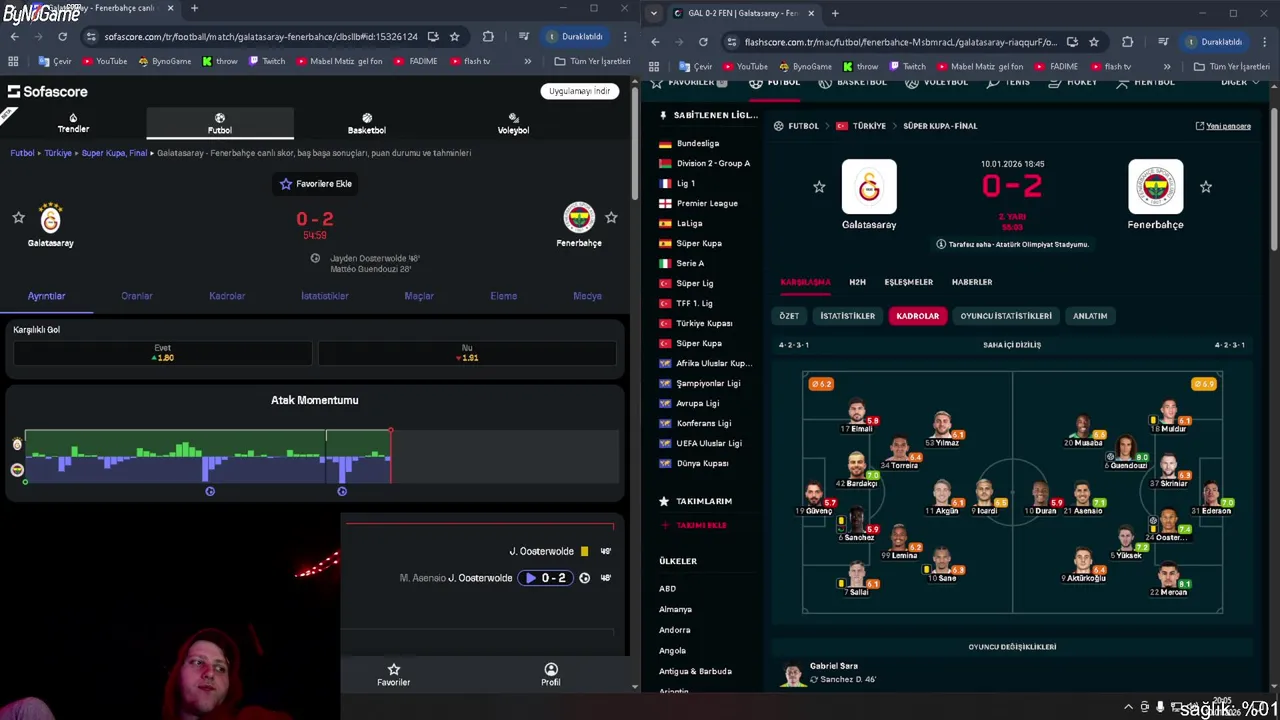Select Nu odds 1.91

[467, 353]
